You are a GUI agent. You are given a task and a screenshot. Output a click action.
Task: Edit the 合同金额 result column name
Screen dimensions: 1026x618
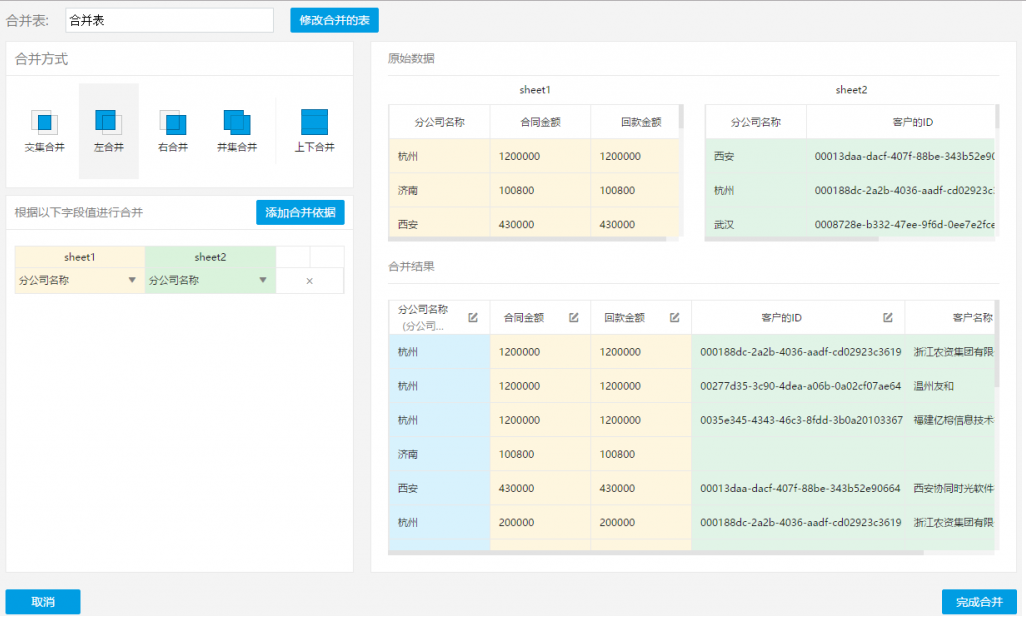[x=574, y=318]
